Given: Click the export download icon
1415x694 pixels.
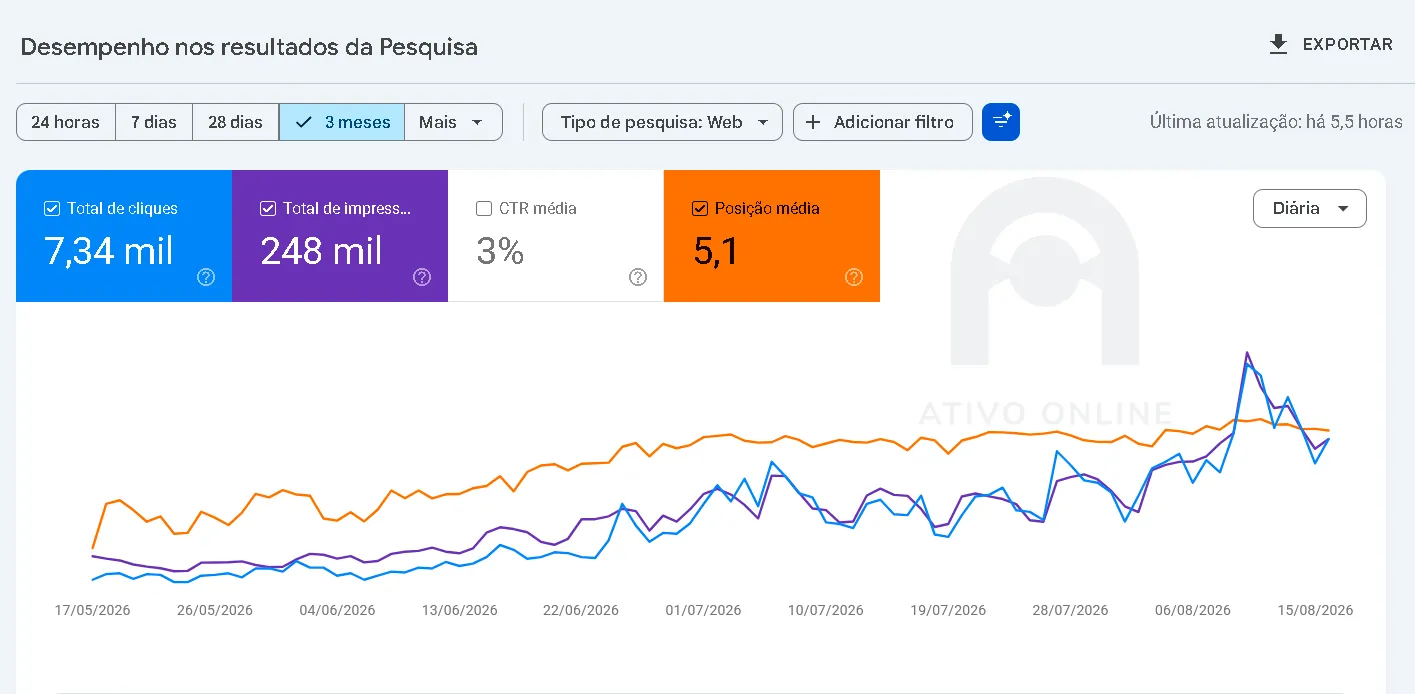Looking at the screenshot, I should (1278, 45).
